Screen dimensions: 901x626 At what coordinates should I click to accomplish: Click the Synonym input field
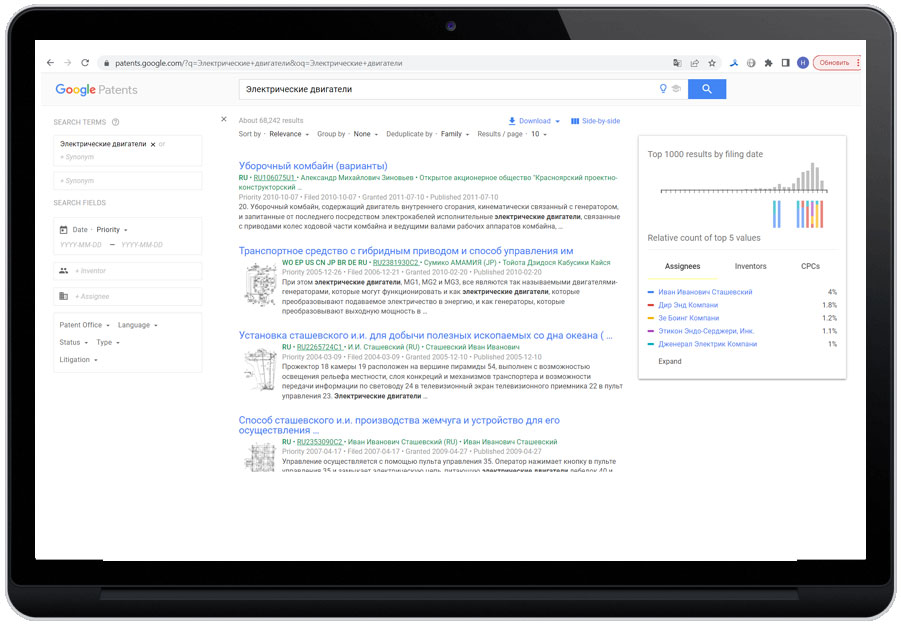(x=79, y=156)
